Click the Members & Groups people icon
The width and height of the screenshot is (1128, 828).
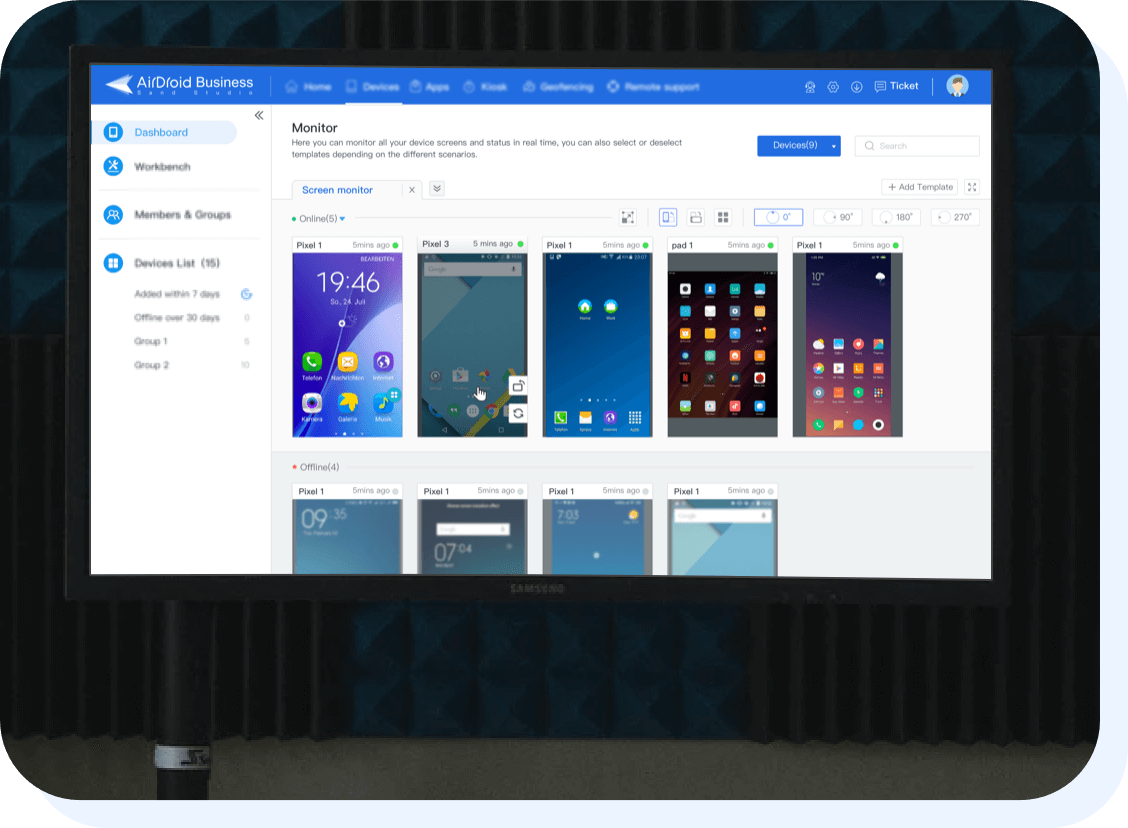(x=113, y=214)
